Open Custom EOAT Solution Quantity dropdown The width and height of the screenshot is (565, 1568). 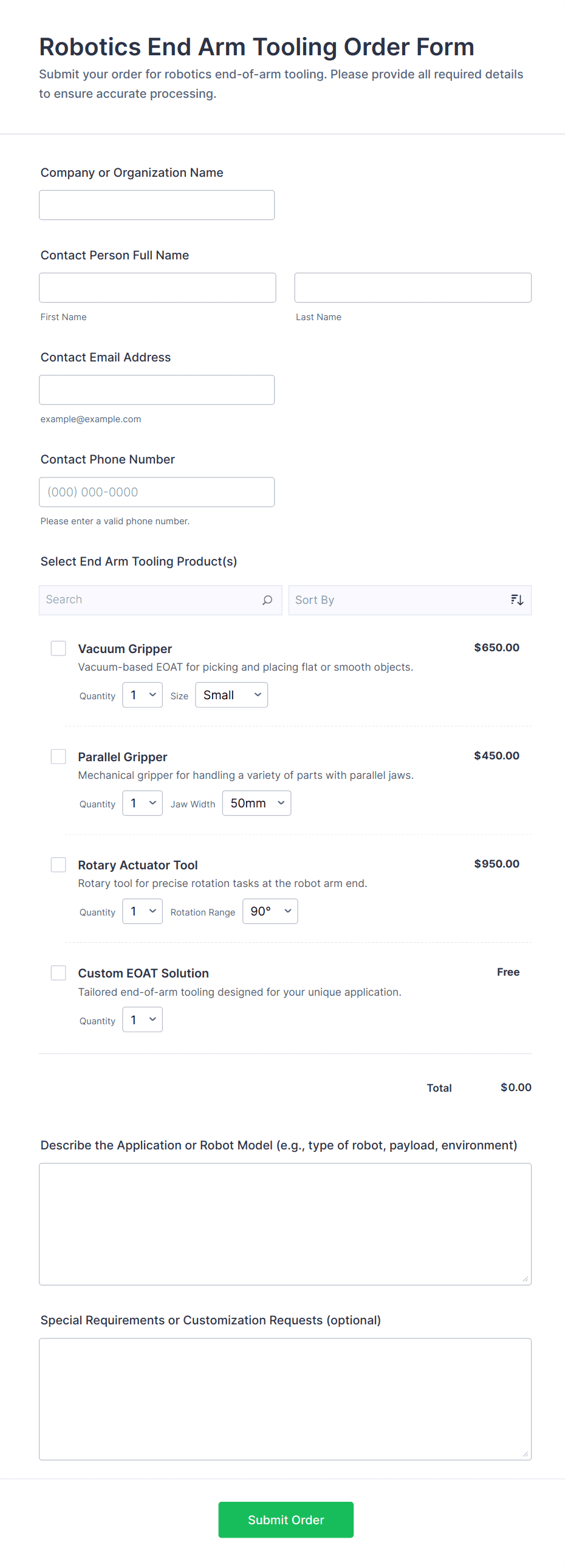(143, 1019)
